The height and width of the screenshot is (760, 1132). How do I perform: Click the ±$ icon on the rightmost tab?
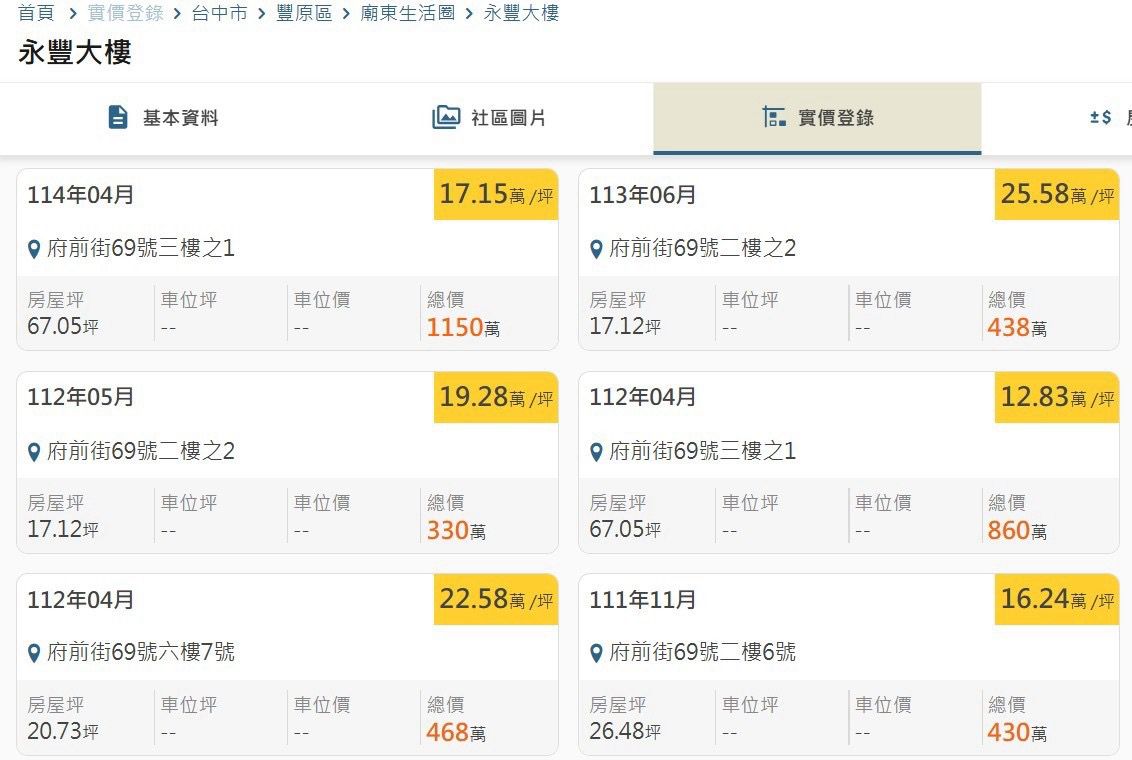pos(1101,118)
